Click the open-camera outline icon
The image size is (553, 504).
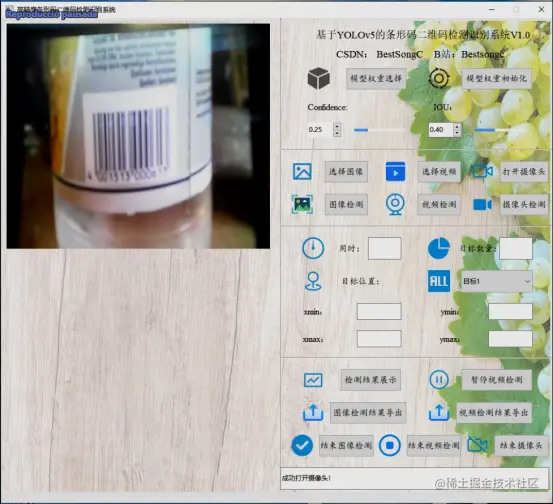[482, 171]
